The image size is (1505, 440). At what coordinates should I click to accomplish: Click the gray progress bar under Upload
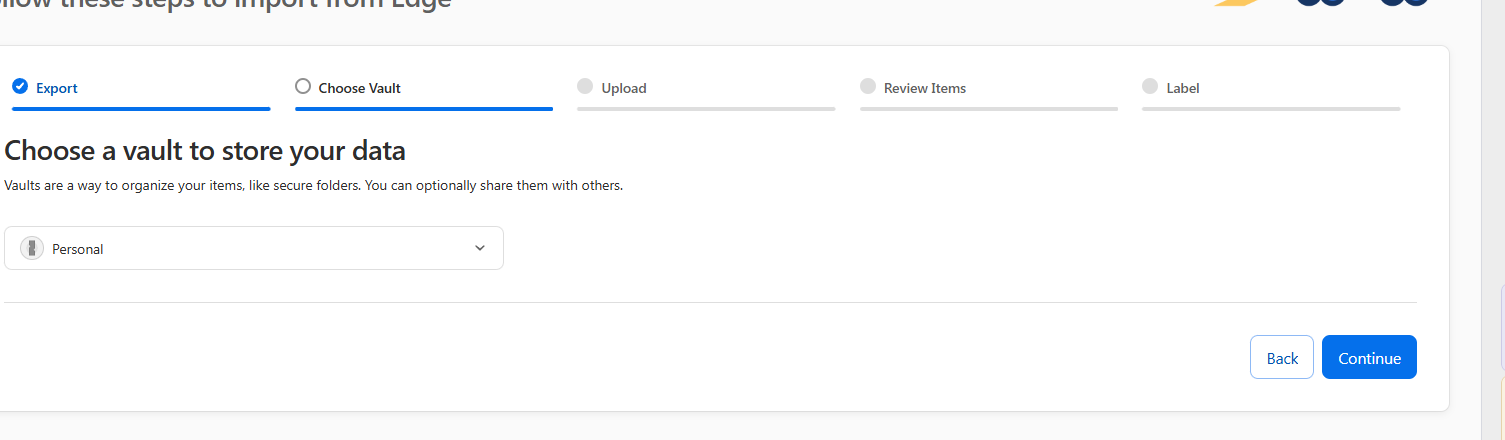[x=706, y=108]
